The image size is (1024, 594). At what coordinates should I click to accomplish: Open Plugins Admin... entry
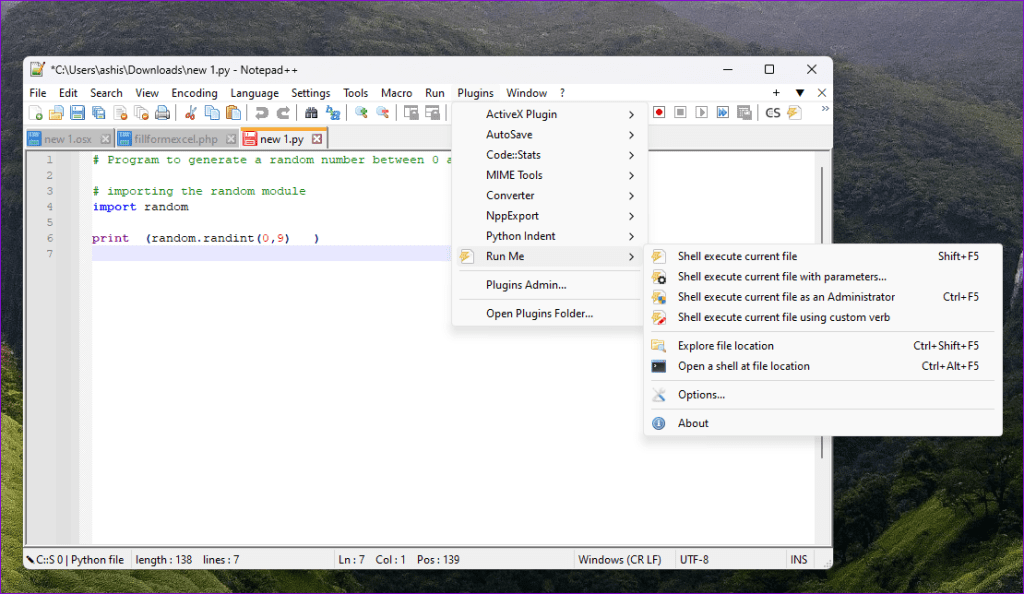coord(549,285)
